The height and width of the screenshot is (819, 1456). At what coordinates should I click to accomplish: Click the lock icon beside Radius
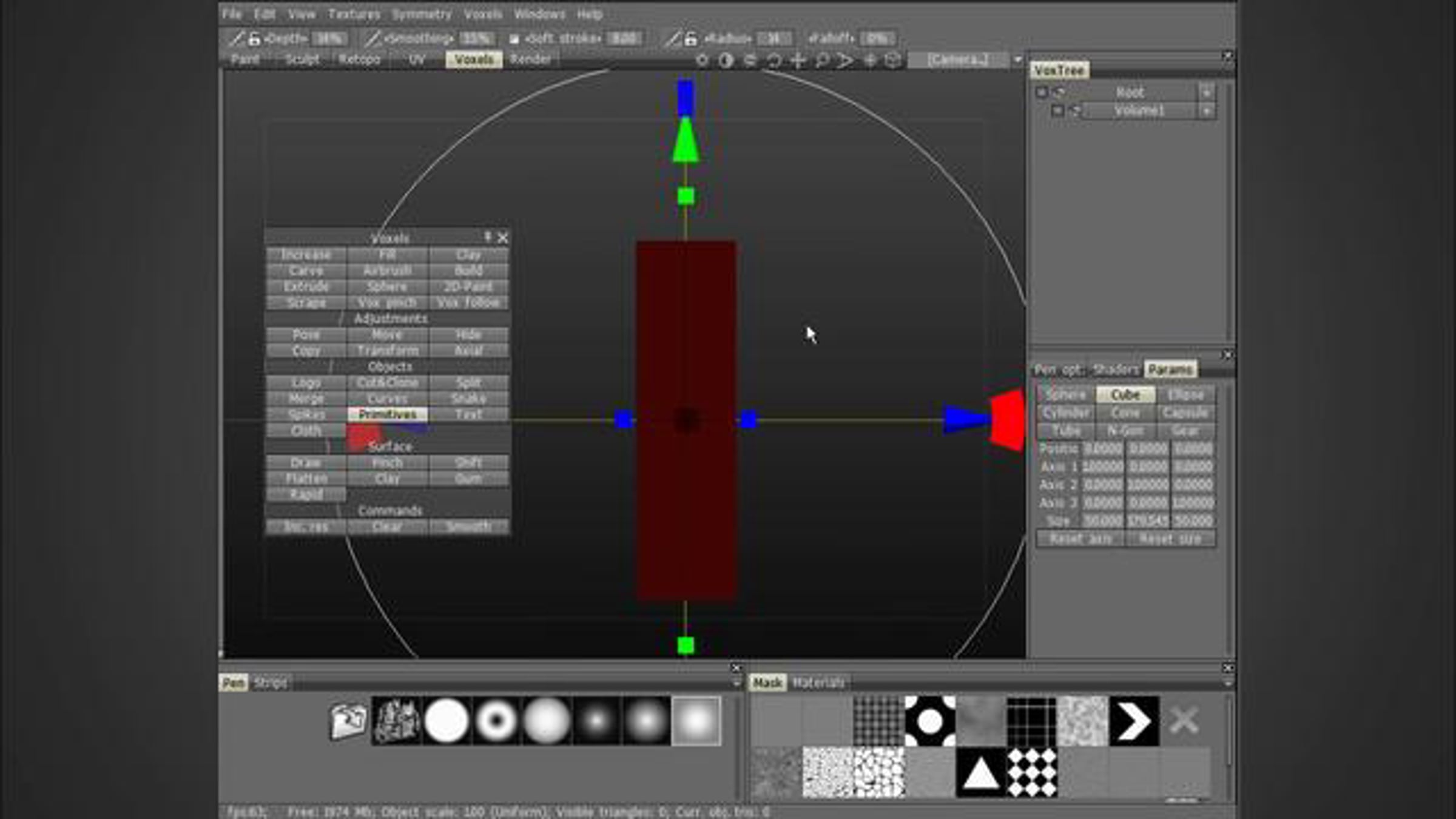(690, 39)
